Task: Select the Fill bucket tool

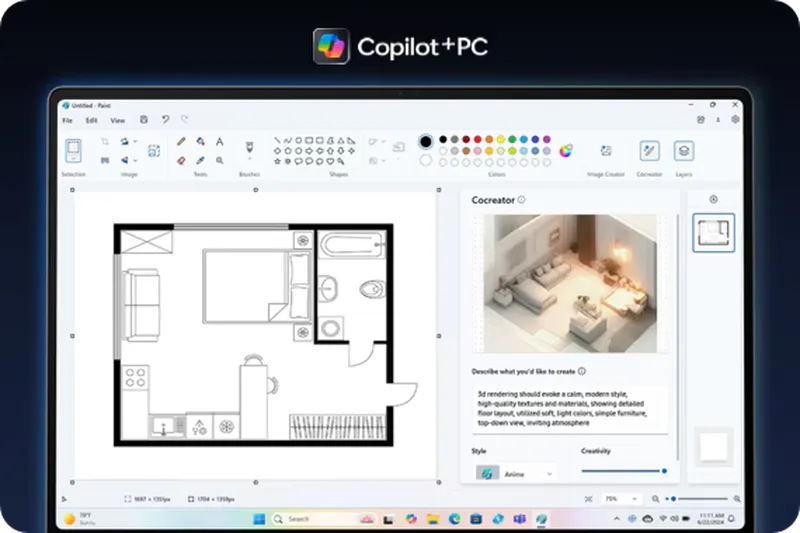Action: click(200, 142)
